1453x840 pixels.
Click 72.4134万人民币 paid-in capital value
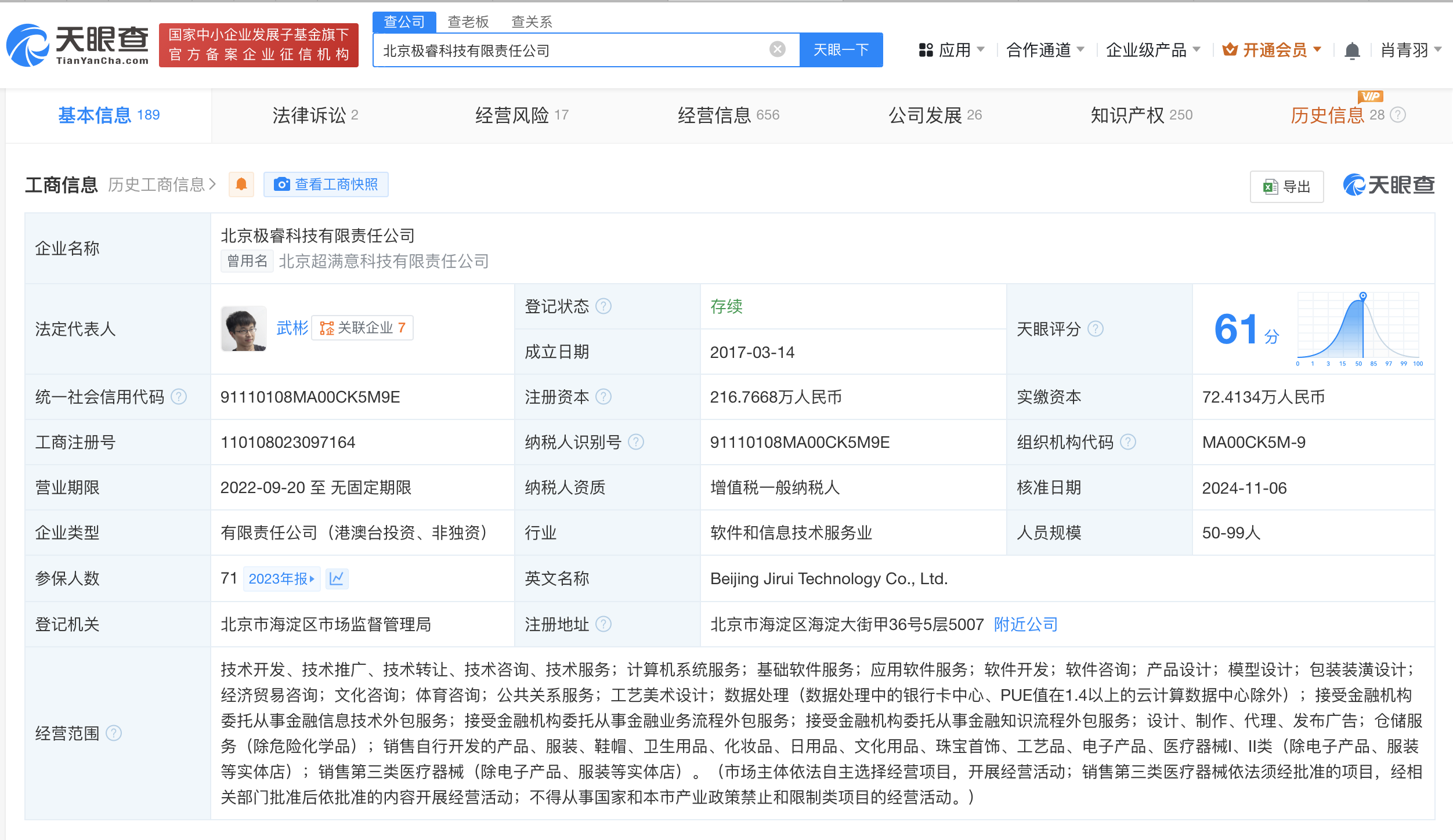[1263, 397]
